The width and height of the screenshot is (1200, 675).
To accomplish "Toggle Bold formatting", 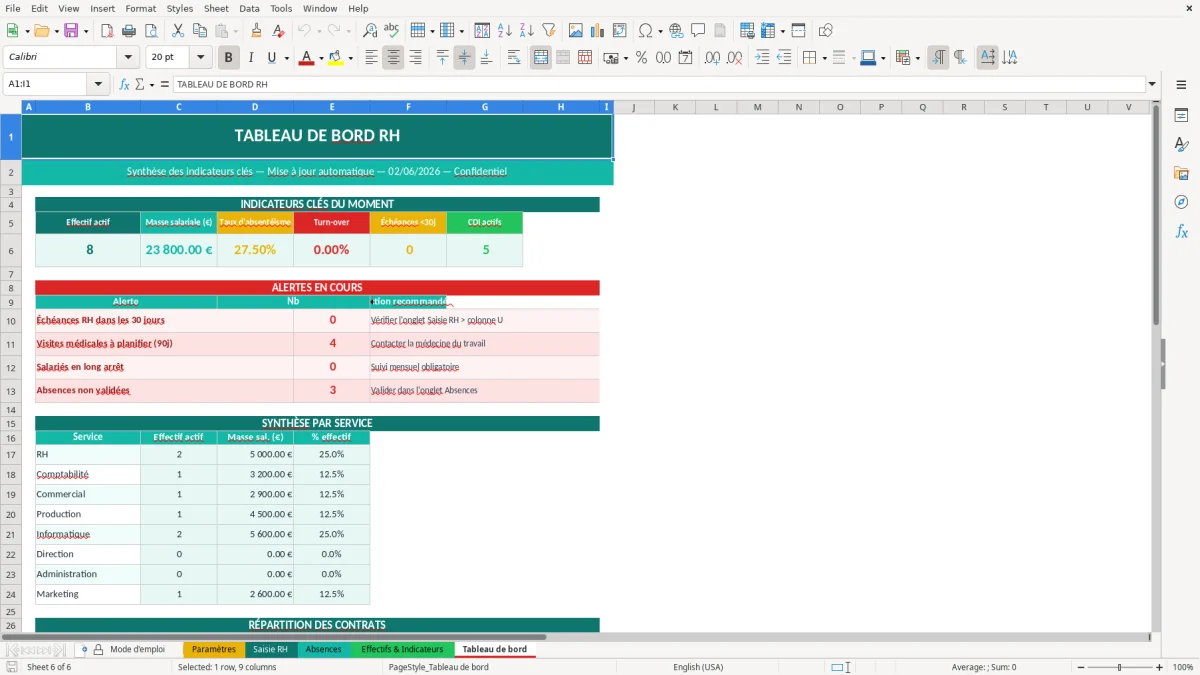I will 229,58.
